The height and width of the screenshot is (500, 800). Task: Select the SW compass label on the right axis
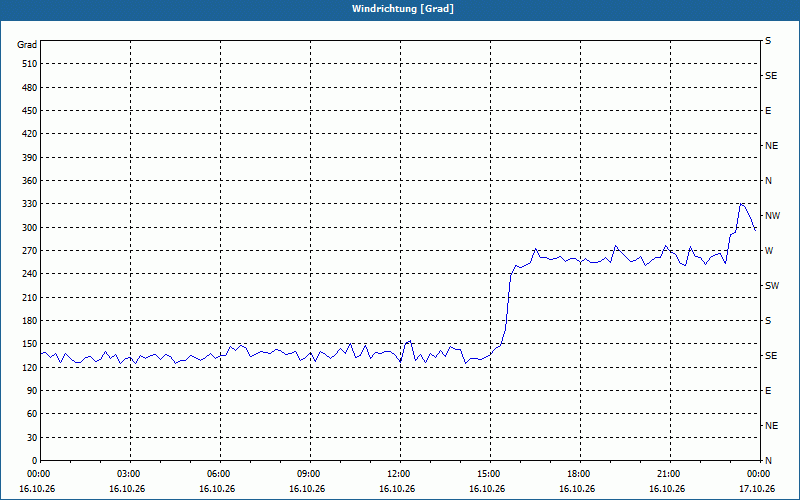point(772,286)
